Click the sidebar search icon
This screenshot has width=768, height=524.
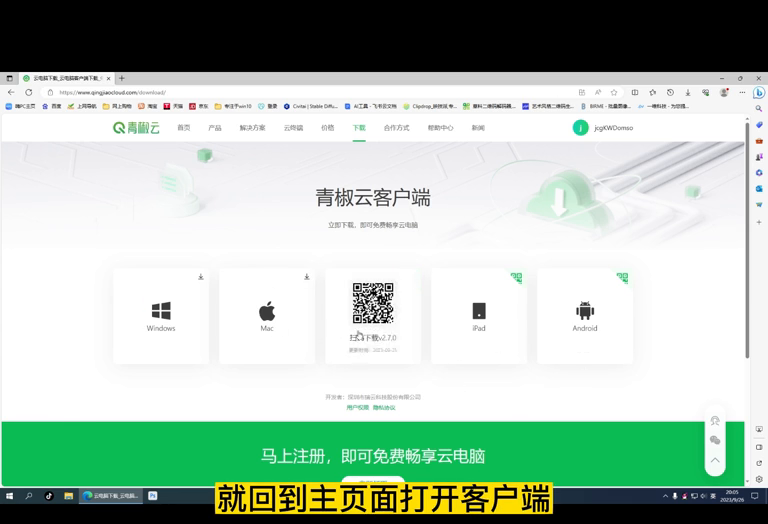coord(759,109)
